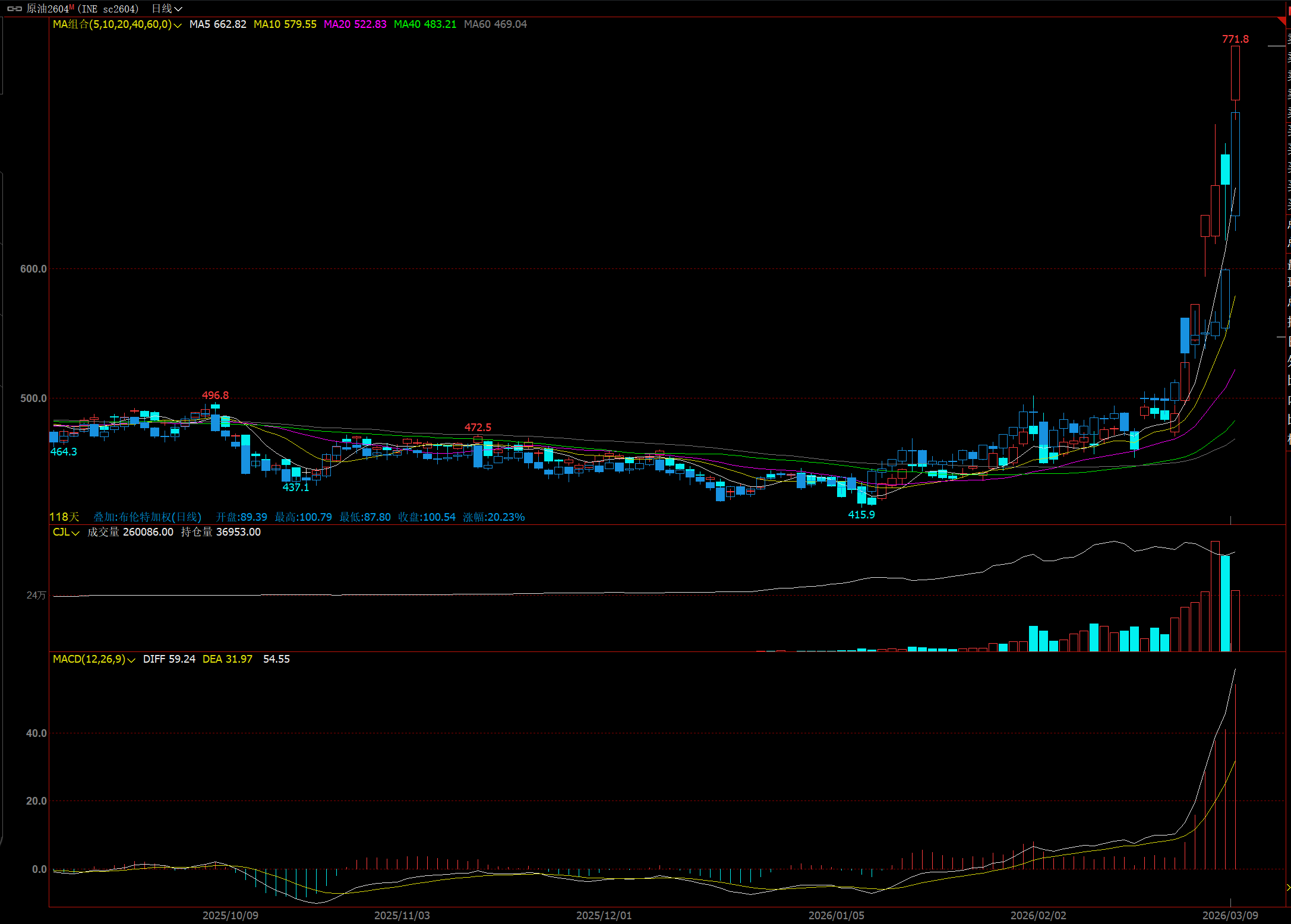Click the 持仓量 36953.00 open interest label
The image size is (1291, 924).
click(x=220, y=532)
